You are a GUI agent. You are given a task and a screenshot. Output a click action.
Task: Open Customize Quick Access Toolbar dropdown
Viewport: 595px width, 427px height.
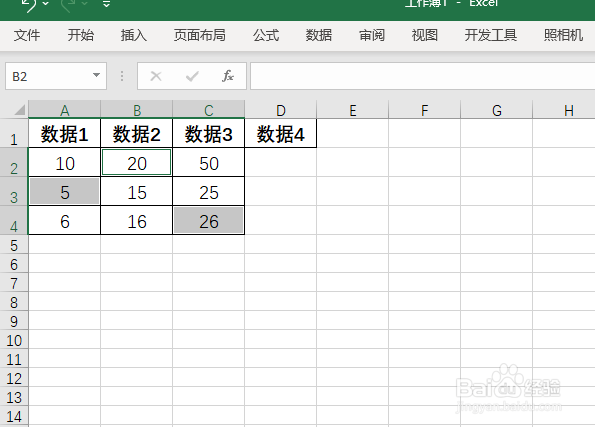pyautogui.click(x=107, y=4)
